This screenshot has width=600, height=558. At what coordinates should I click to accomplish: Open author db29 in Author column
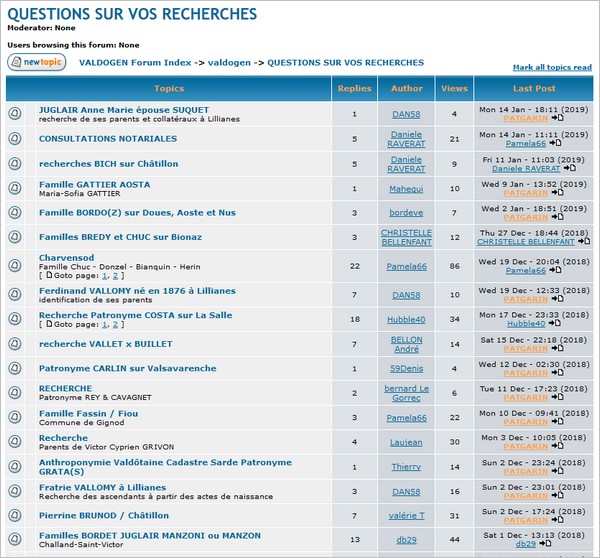coord(406,540)
